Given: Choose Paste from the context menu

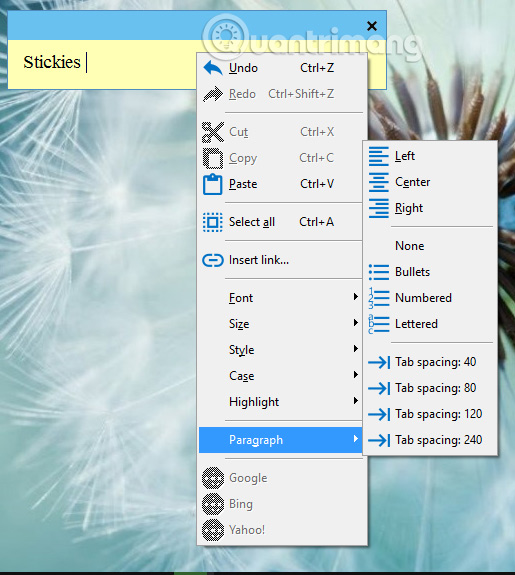Looking at the screenshot, I should coord(281,184).
